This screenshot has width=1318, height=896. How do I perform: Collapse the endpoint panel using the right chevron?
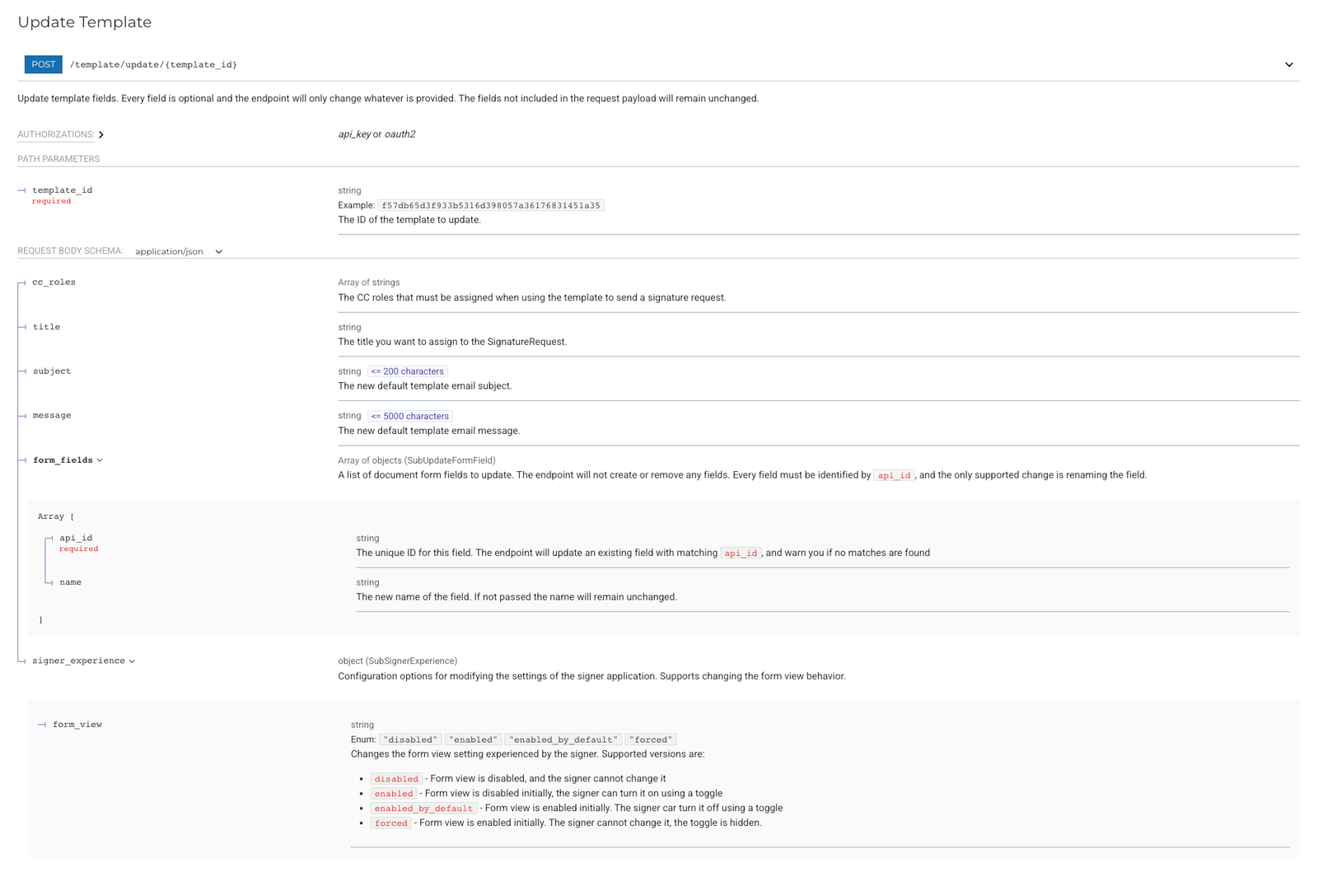(1288, 64)
